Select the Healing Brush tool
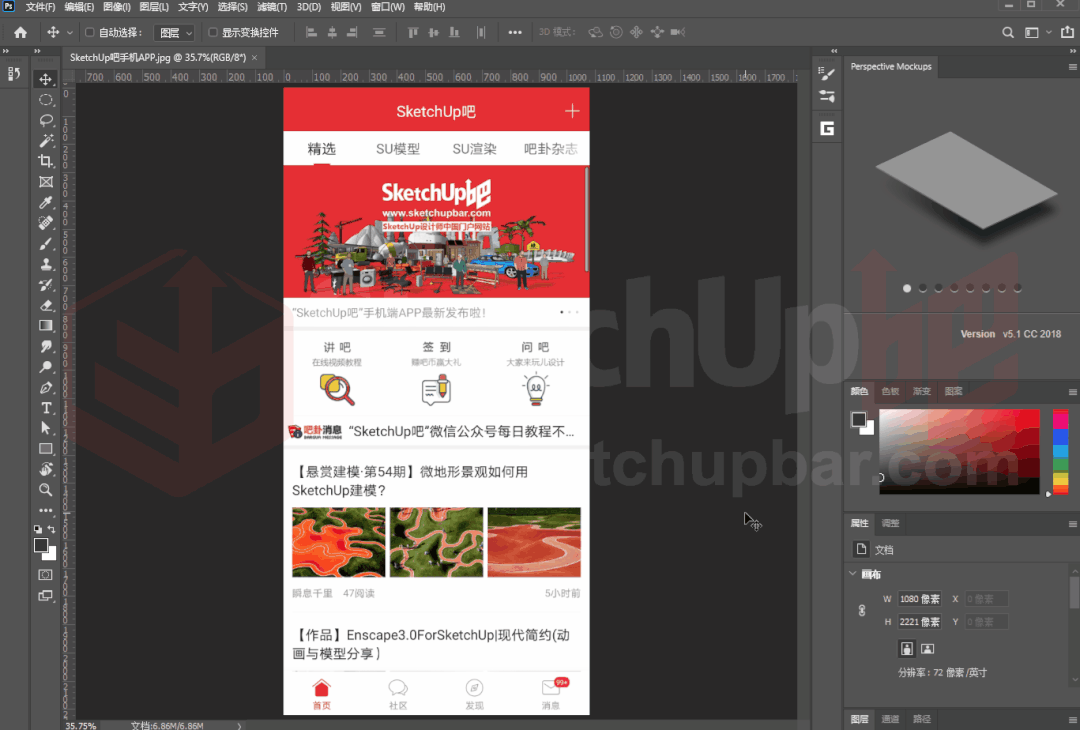This screenshot has width=1080, height=730. pos(45,223)
